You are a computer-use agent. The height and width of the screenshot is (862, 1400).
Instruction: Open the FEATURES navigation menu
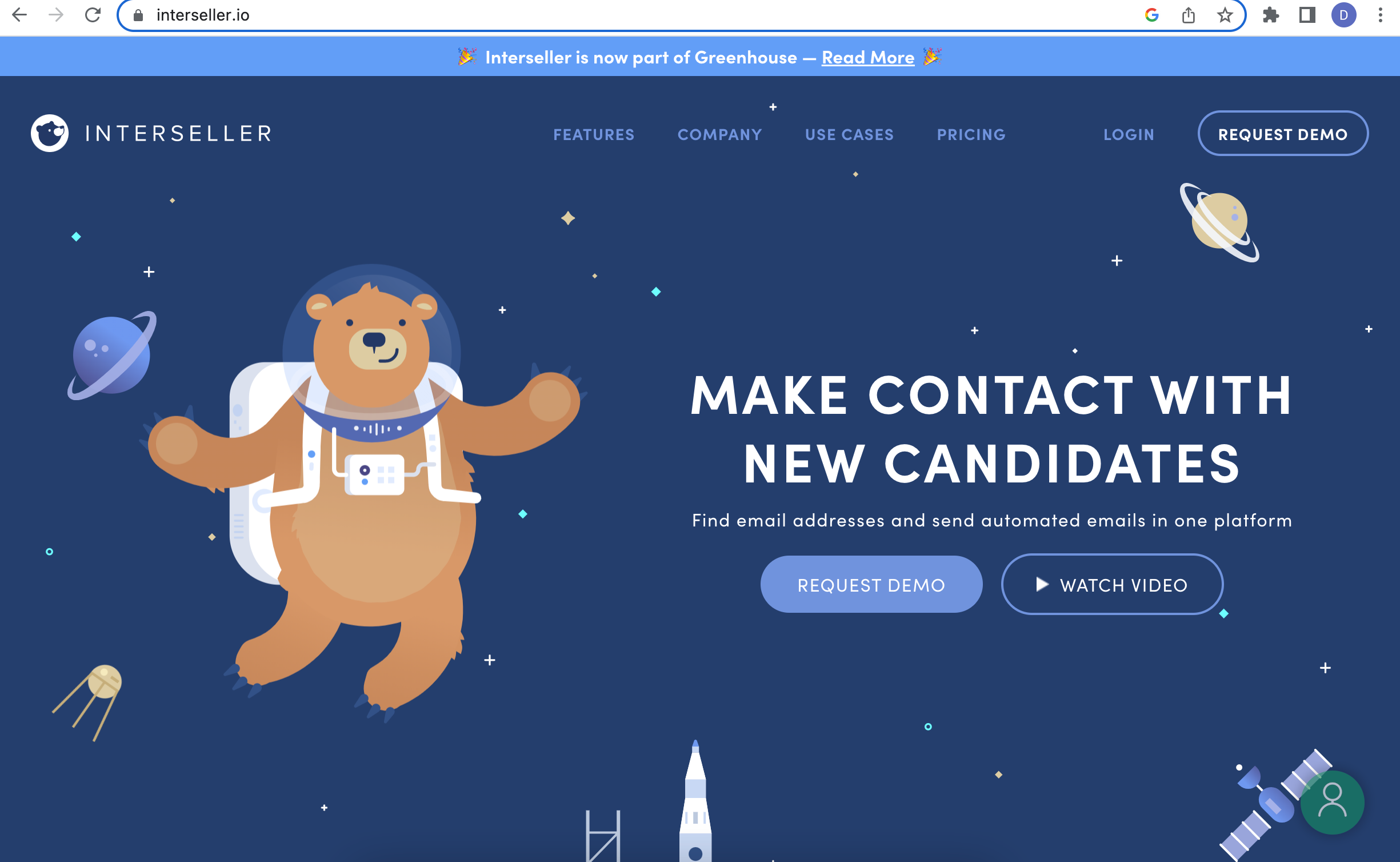(594, 134)
